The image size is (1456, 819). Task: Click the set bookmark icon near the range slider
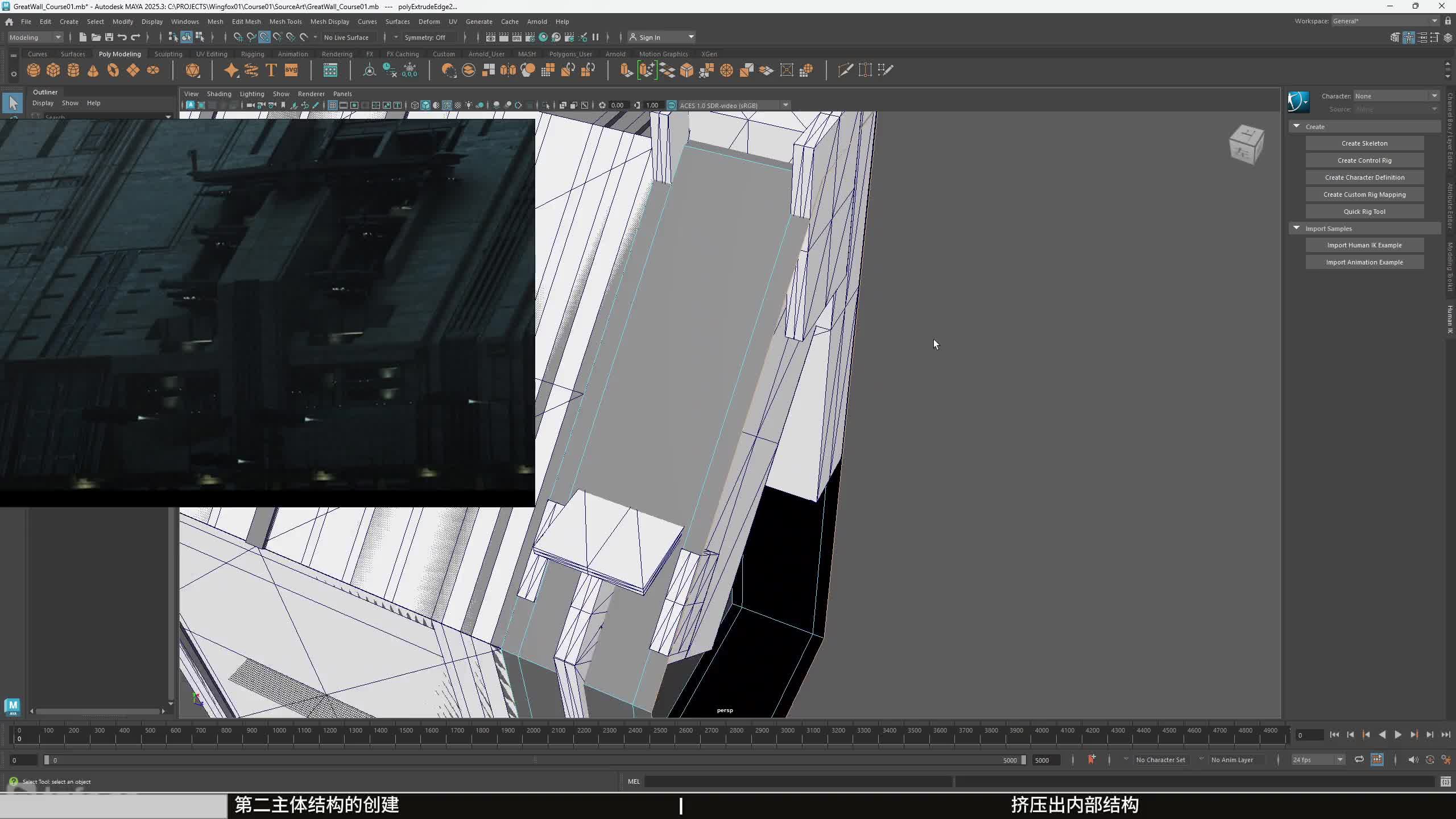tap(1091, 759)
